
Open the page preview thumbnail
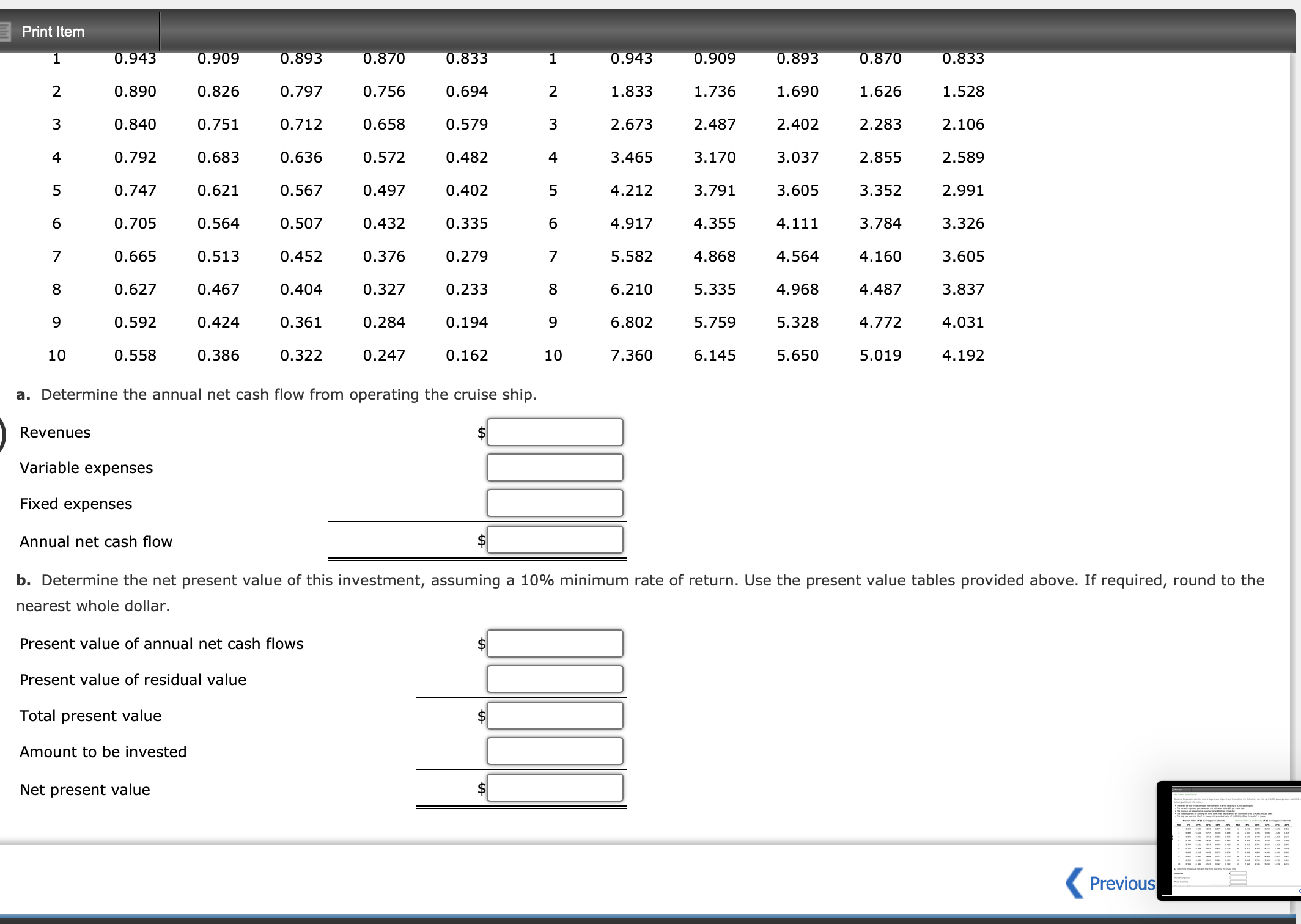(1229, 840)
